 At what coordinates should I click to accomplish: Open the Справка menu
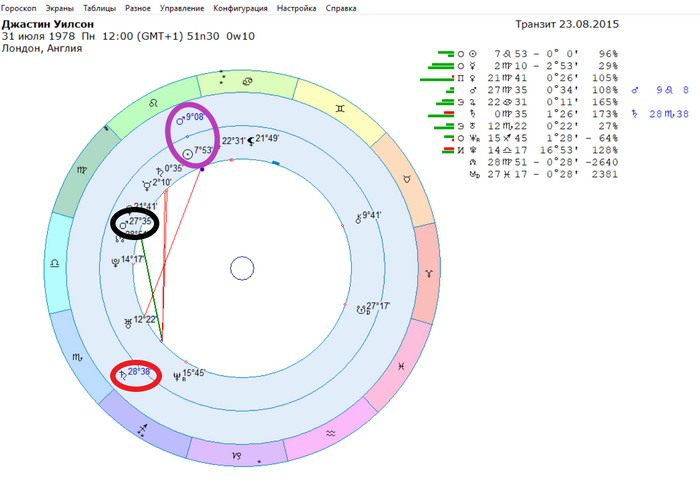[x=341, y=8]
